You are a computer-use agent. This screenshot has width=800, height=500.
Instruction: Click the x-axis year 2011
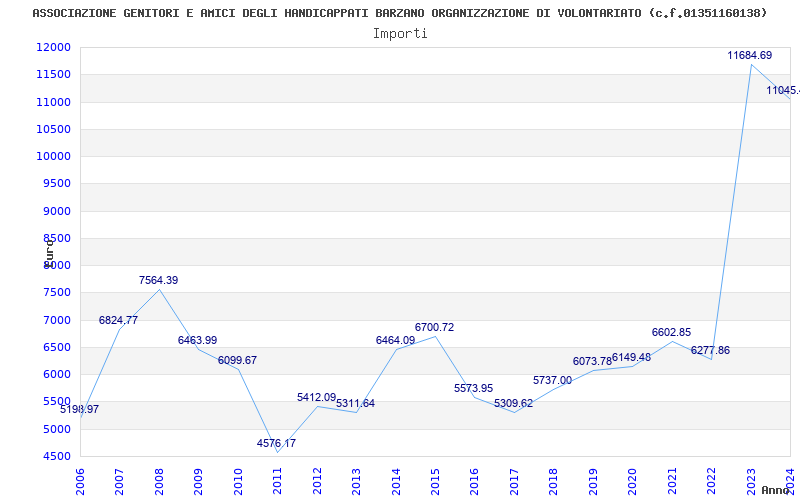point(278,481)
